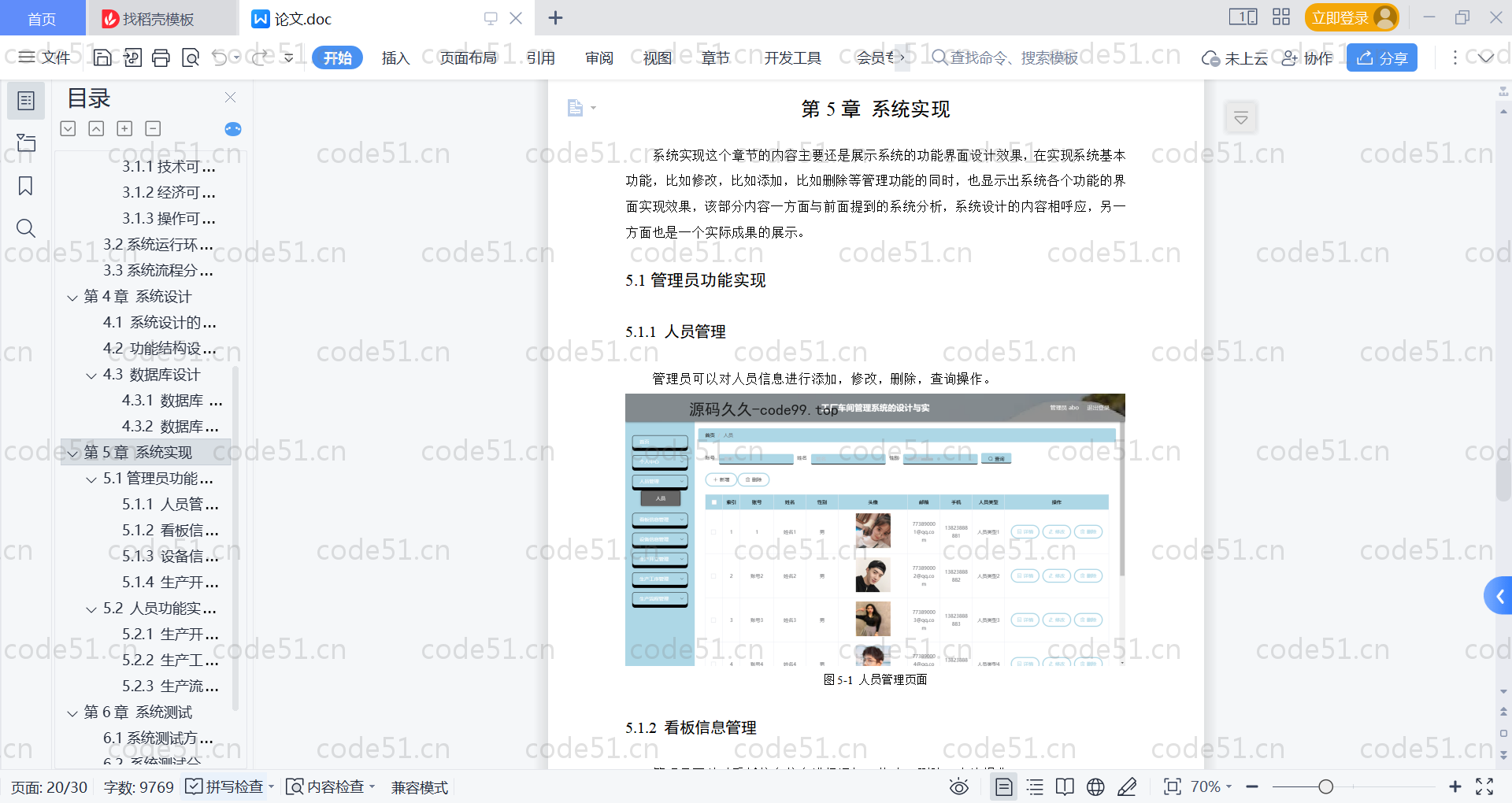This screenshot has height=803, width=1512.
Task: Open the 文件 menu
Action: point(45,57)
